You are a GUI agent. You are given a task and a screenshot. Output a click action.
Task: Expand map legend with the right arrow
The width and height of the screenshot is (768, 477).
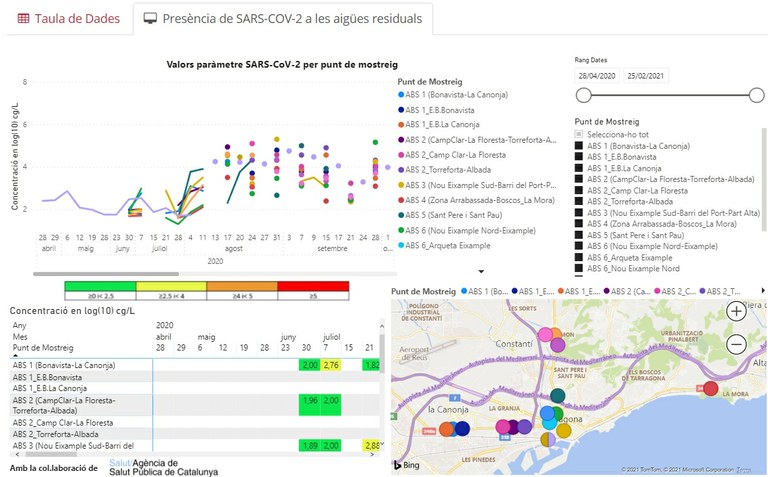pos(763,291)
